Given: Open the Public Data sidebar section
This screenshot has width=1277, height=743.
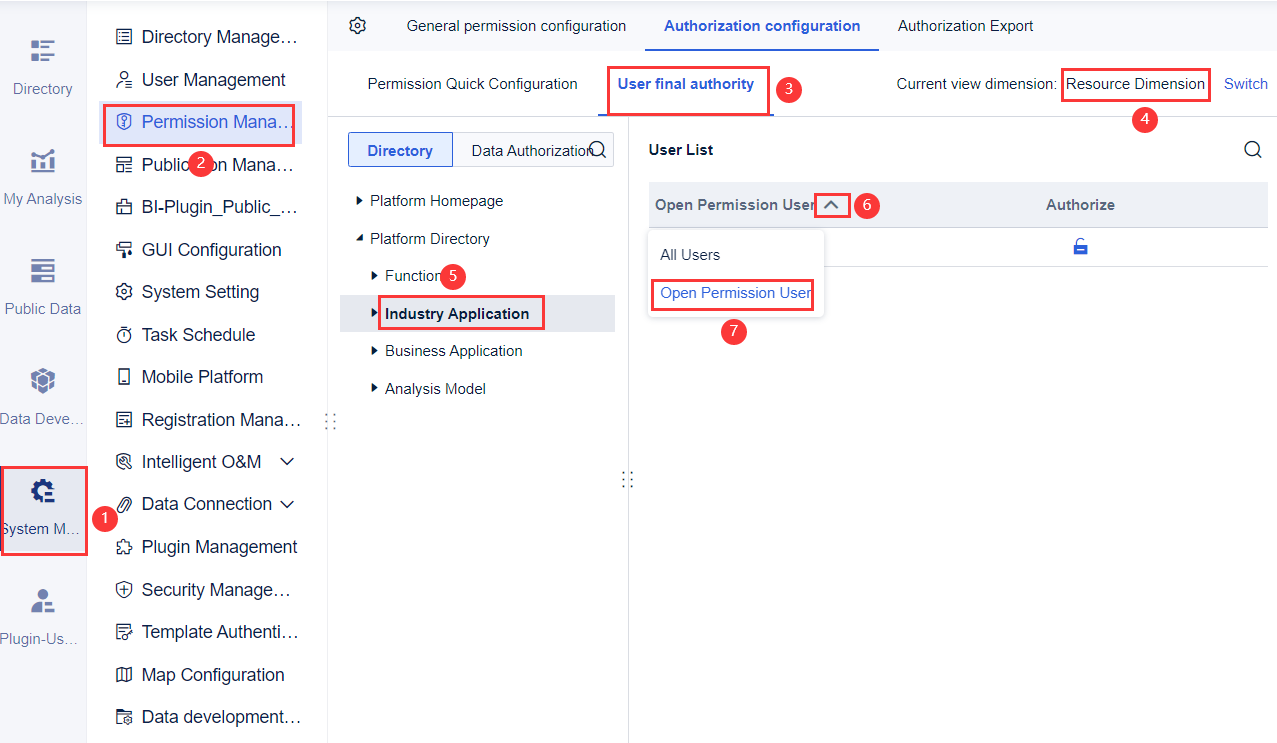Looking at the screenshot, I should (42, 283).
